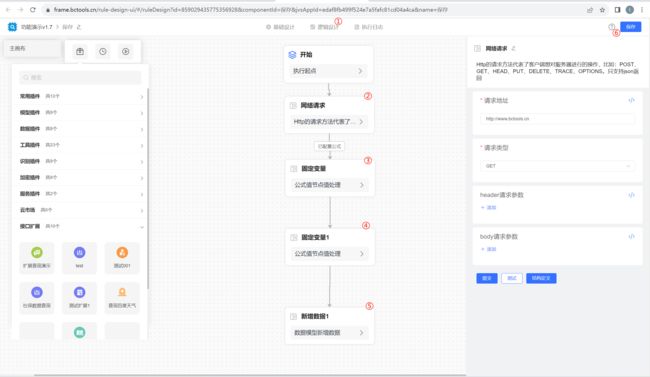Click the icon beside 新增数据1 node title
The image size is (650, 377).
click(x=293, y=316)
